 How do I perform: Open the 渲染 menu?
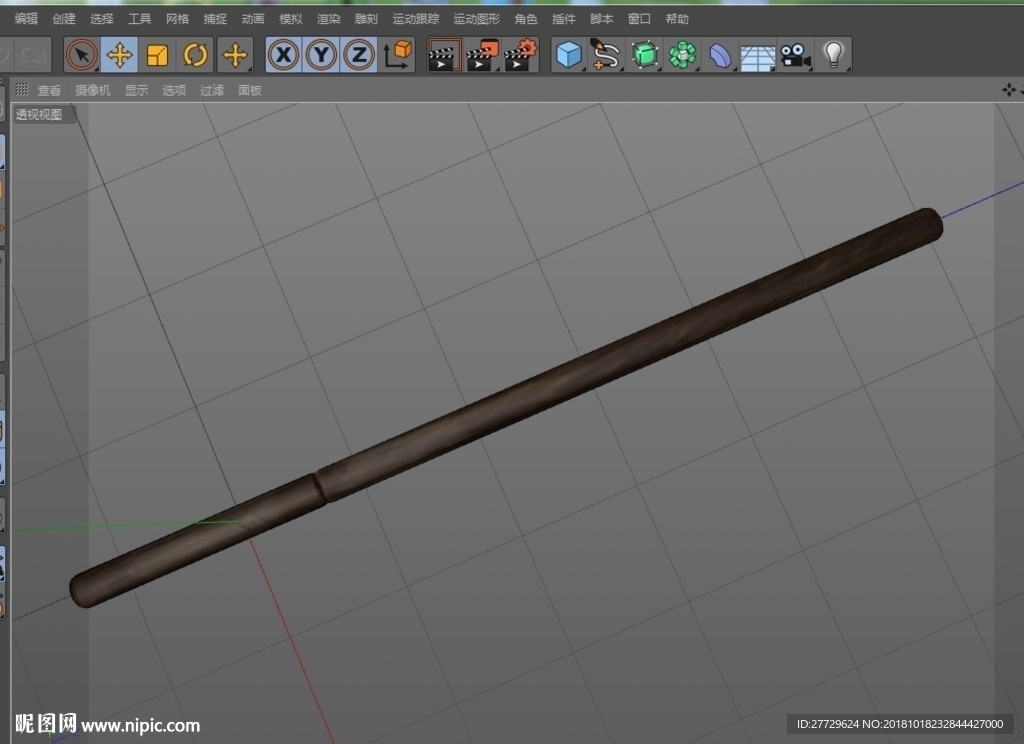(x=328, y=19)
